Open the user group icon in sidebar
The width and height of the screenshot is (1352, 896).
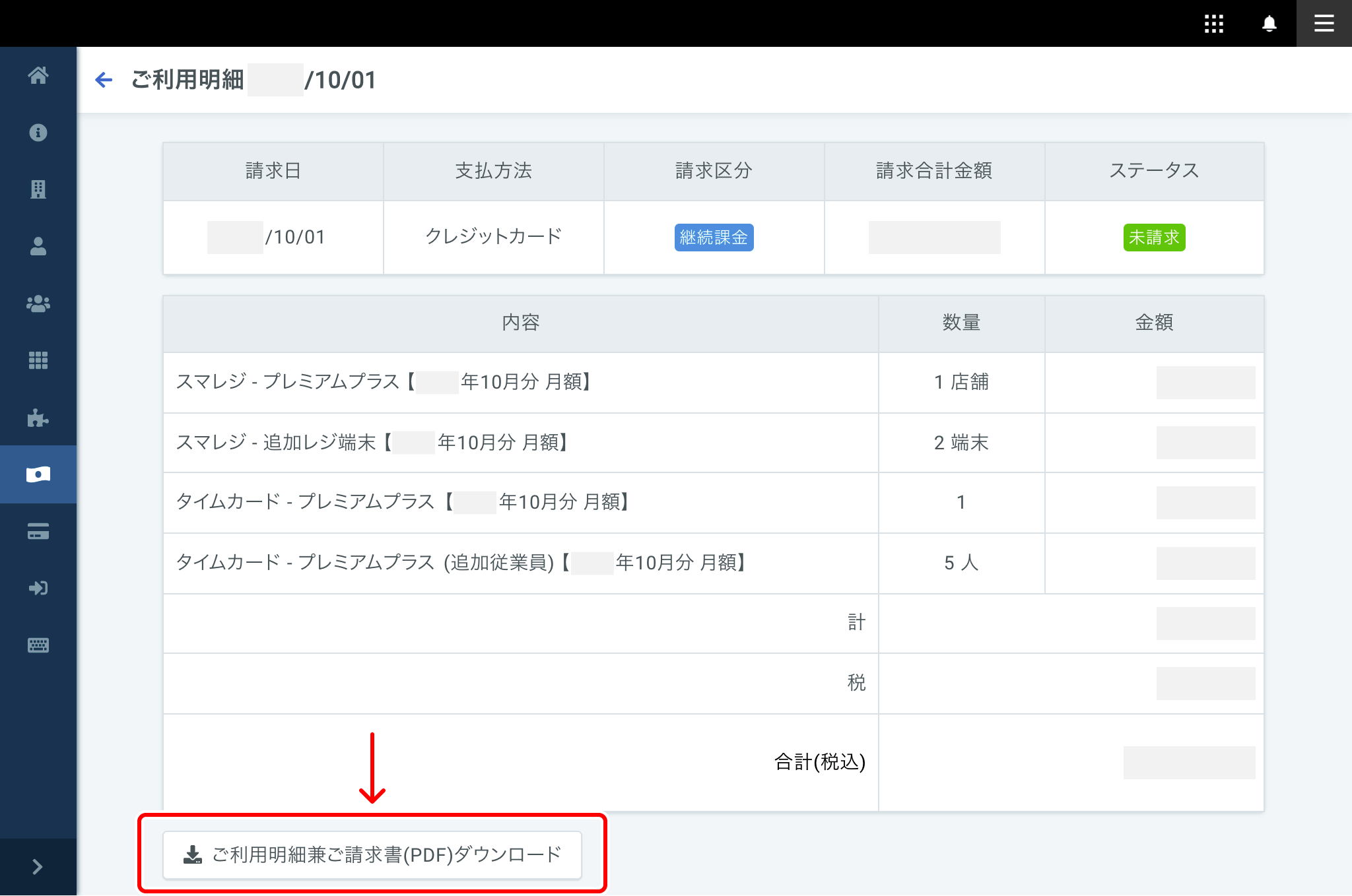click(x=38, y=304)
